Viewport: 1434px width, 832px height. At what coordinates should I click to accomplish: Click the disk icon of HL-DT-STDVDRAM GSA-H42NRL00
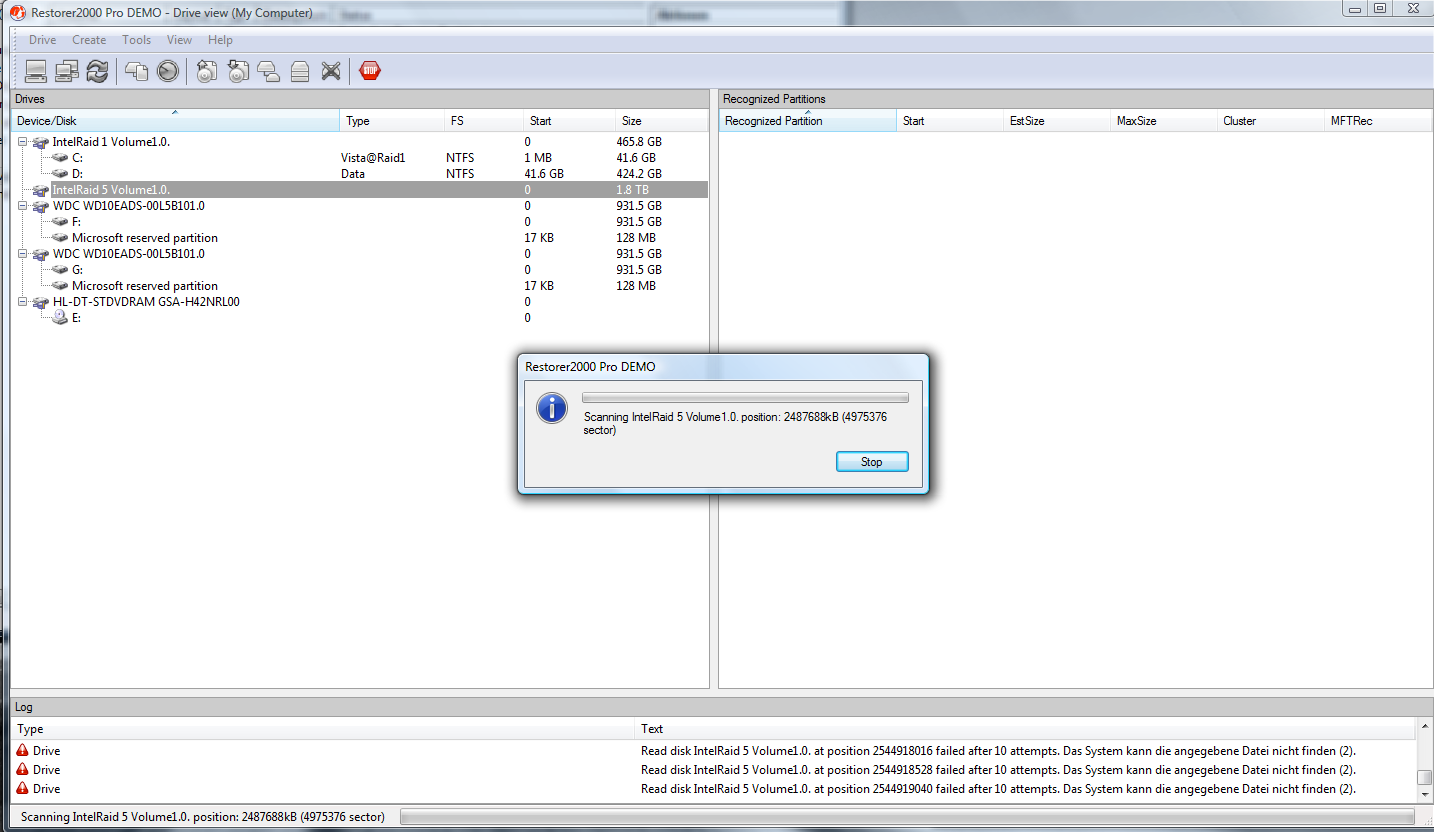point(41,302)
